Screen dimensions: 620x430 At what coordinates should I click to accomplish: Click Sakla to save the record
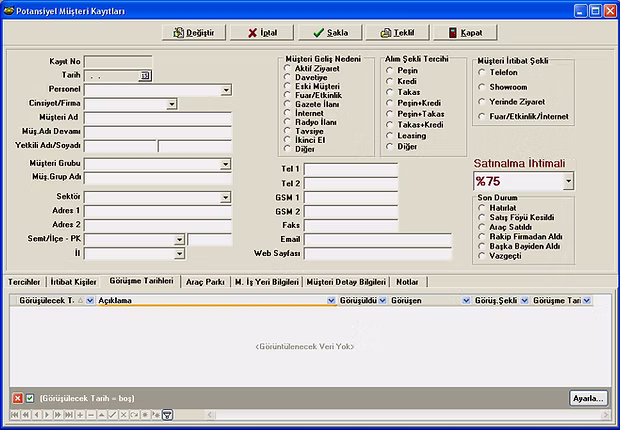pos(329,33)
